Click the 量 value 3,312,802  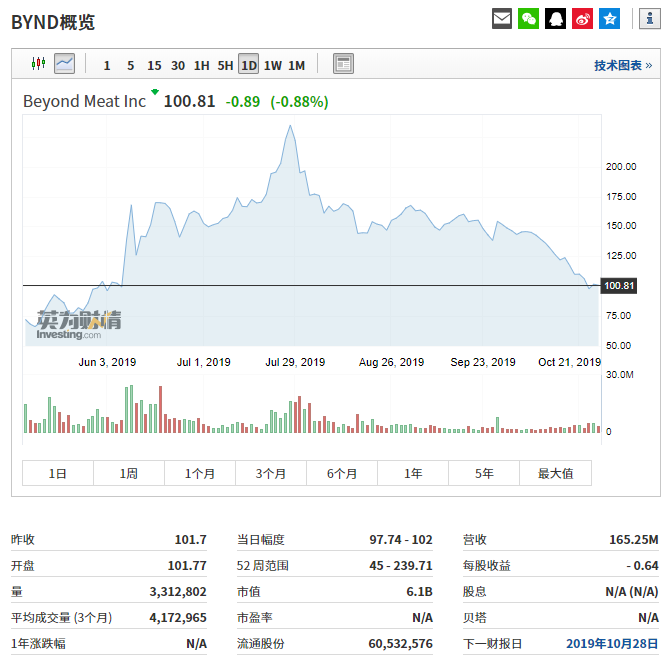tap(178, 591)
